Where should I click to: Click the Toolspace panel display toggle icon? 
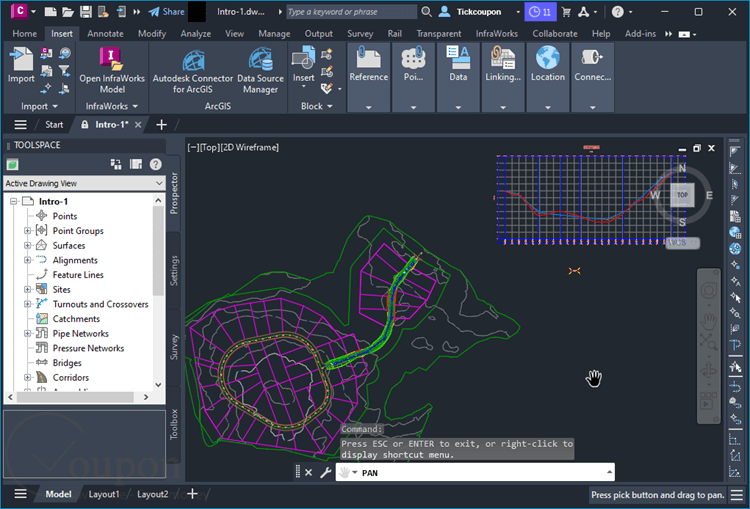[x=136, y=165]
